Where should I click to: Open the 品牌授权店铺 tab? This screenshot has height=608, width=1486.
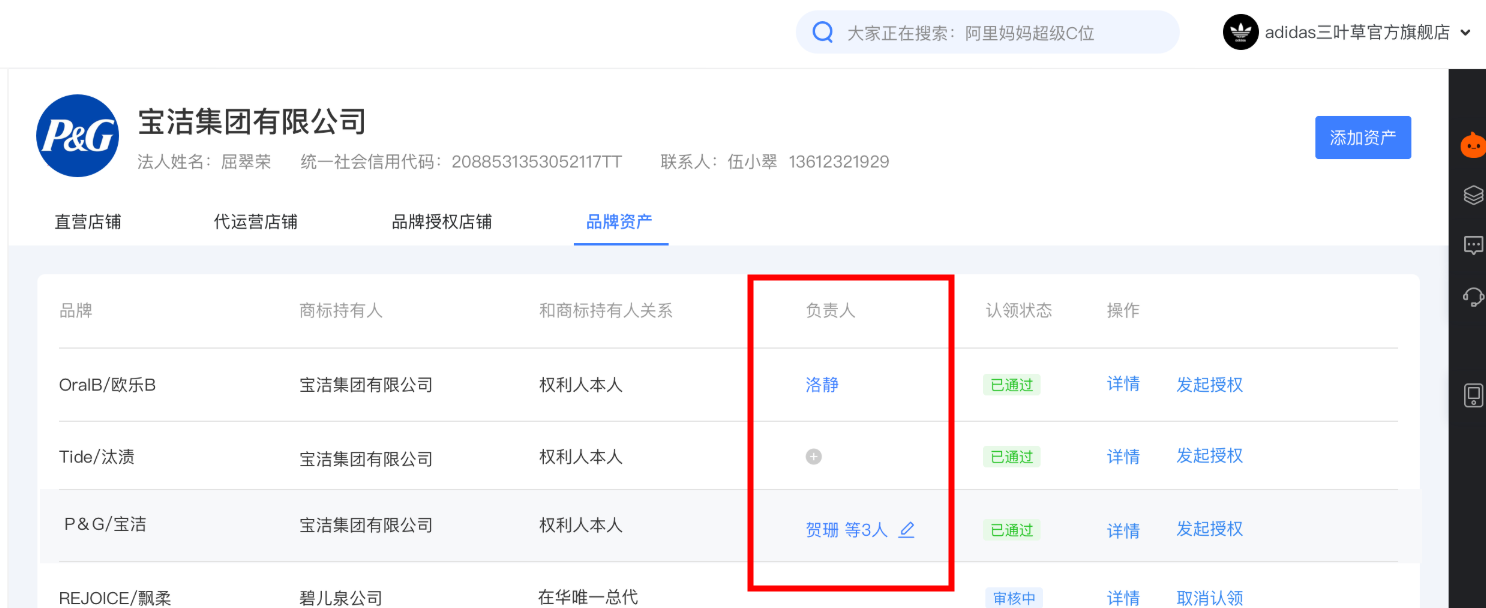click(x=442, y=221)
